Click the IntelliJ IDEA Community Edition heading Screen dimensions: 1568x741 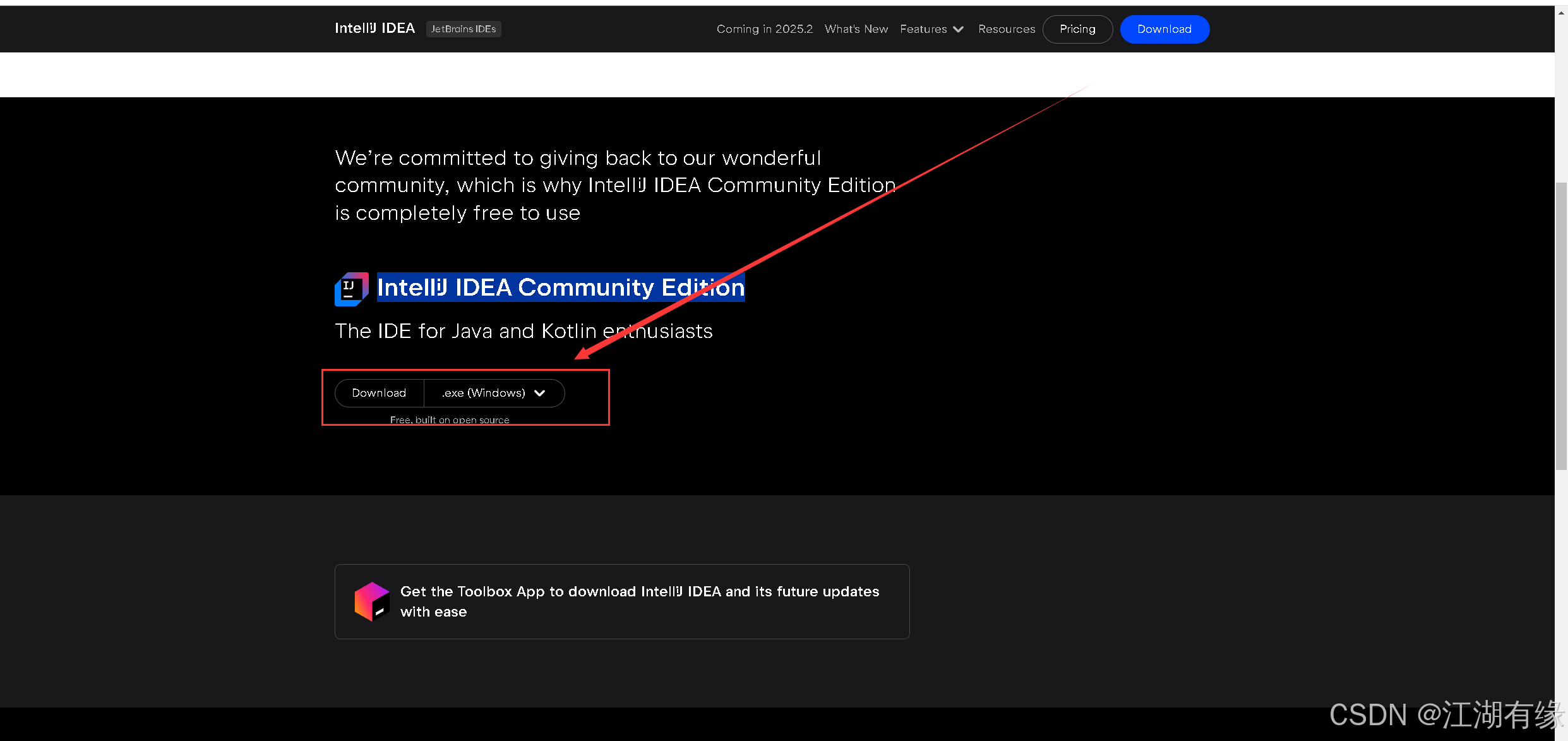tap(561, 287)
